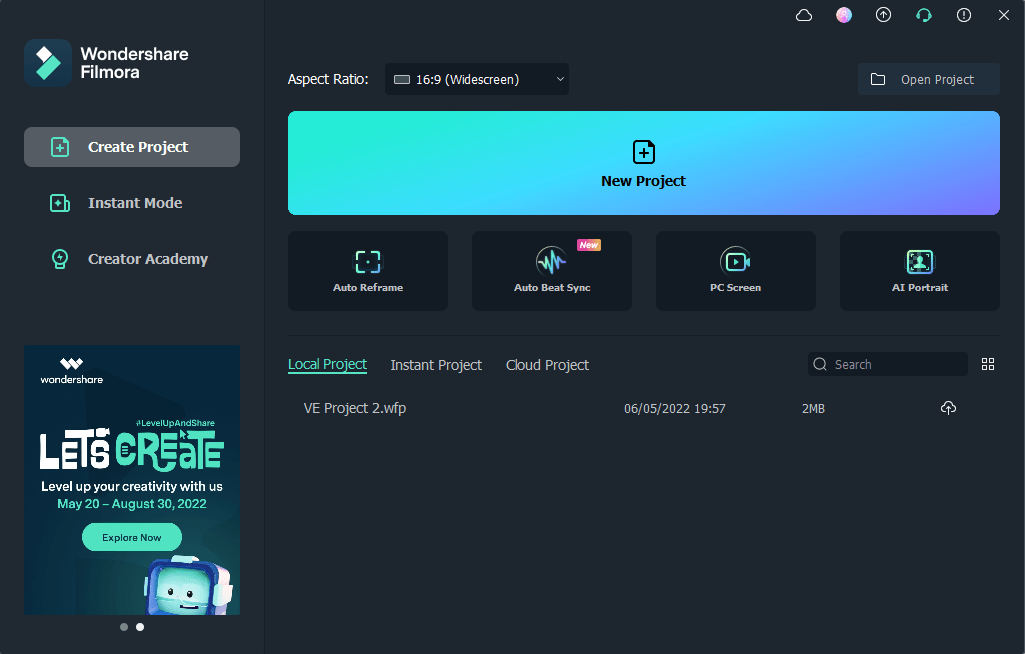This screenshot has width=1025, height=654.
Task: Click the colorful user account avatar
Action: 844,15
